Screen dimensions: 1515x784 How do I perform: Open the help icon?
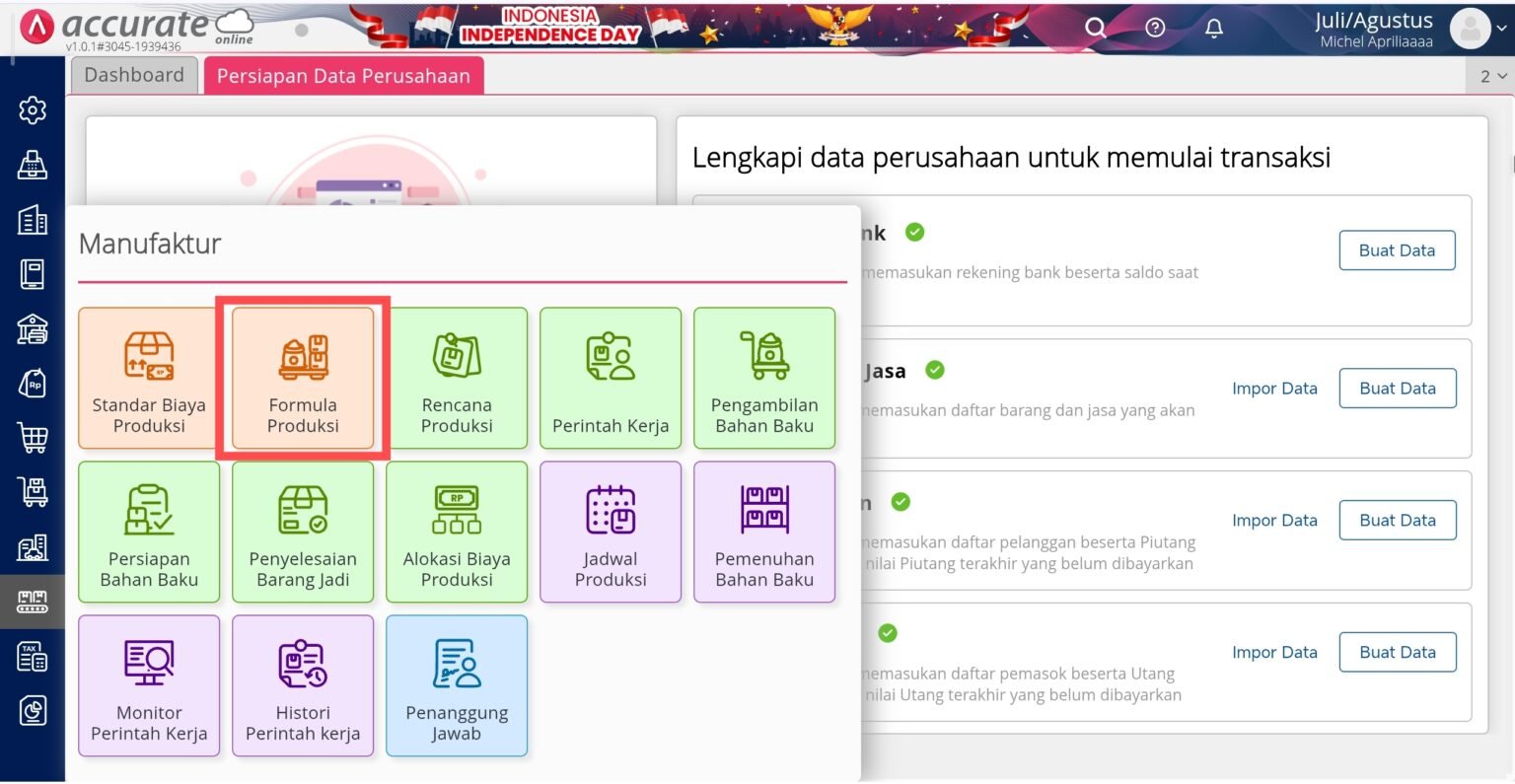pos(1154,29)
